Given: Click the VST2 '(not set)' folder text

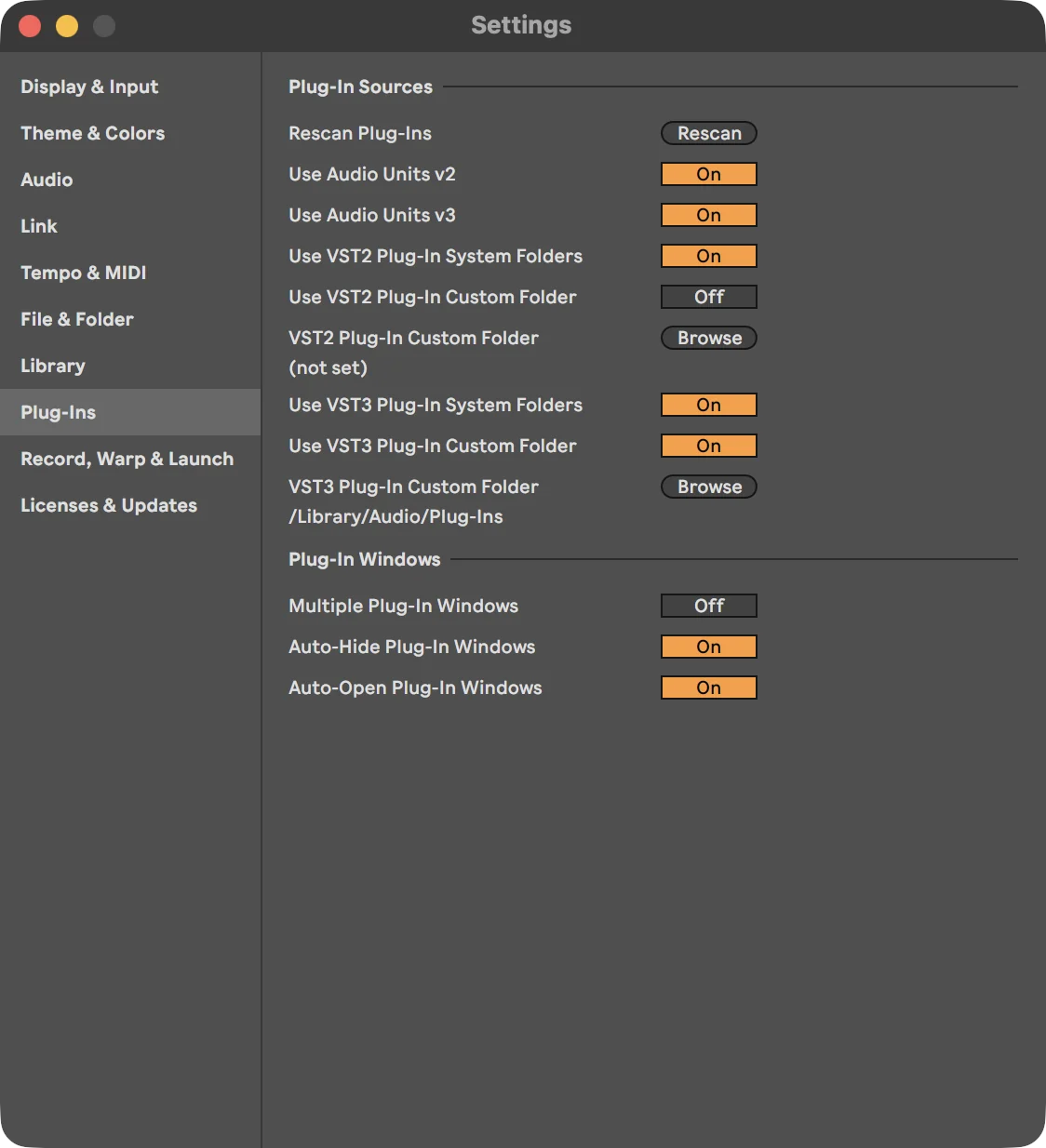Looking at the screenshot, I should [328, 367].
